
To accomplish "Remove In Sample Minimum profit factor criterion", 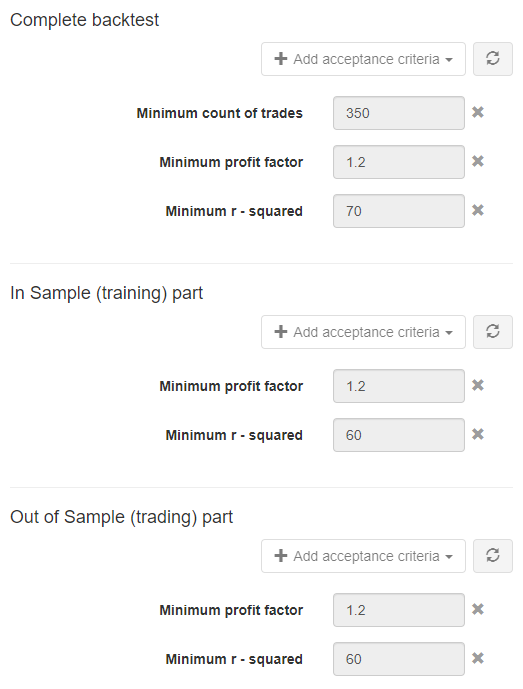I will point(478,385).
